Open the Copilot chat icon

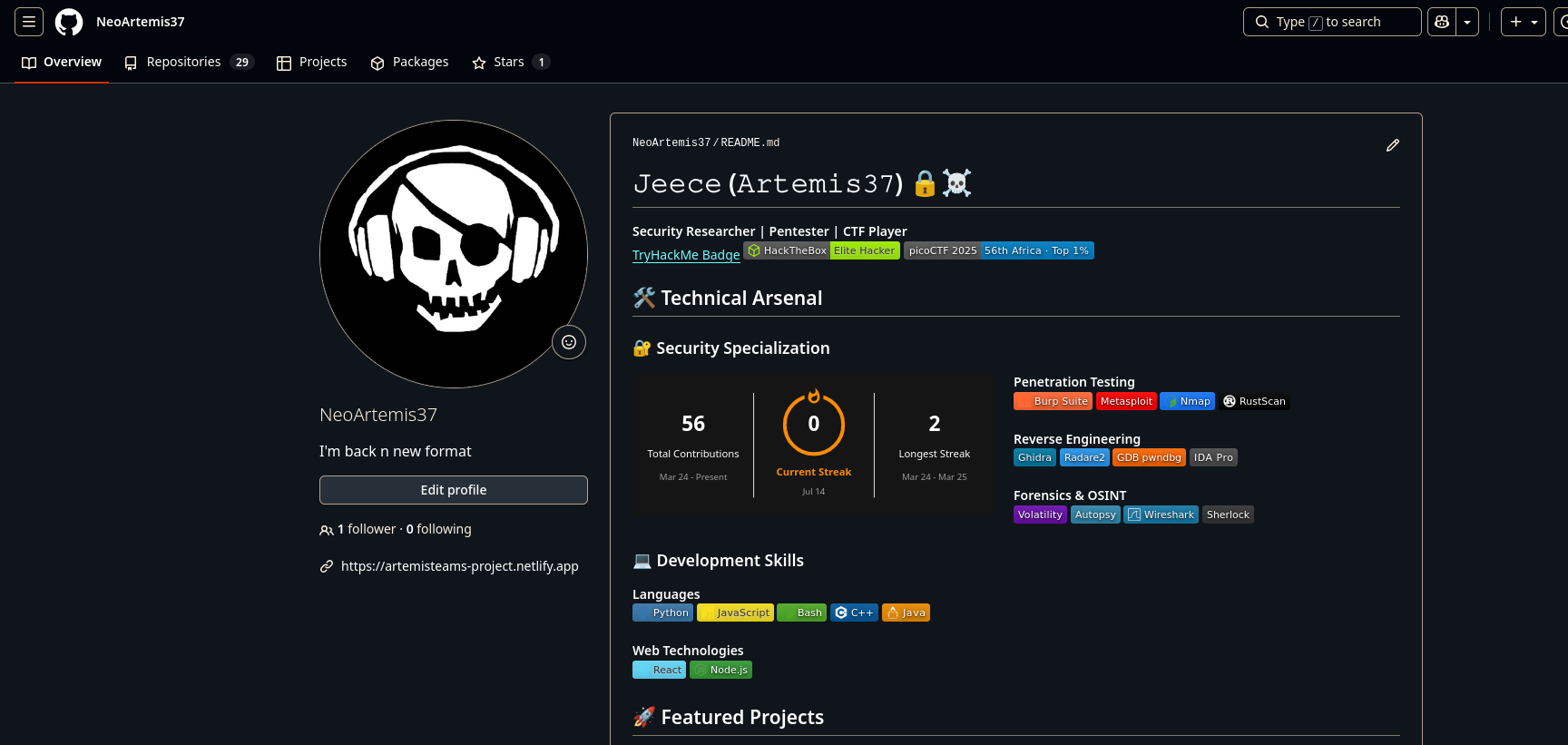click(x=1442, y=22)
